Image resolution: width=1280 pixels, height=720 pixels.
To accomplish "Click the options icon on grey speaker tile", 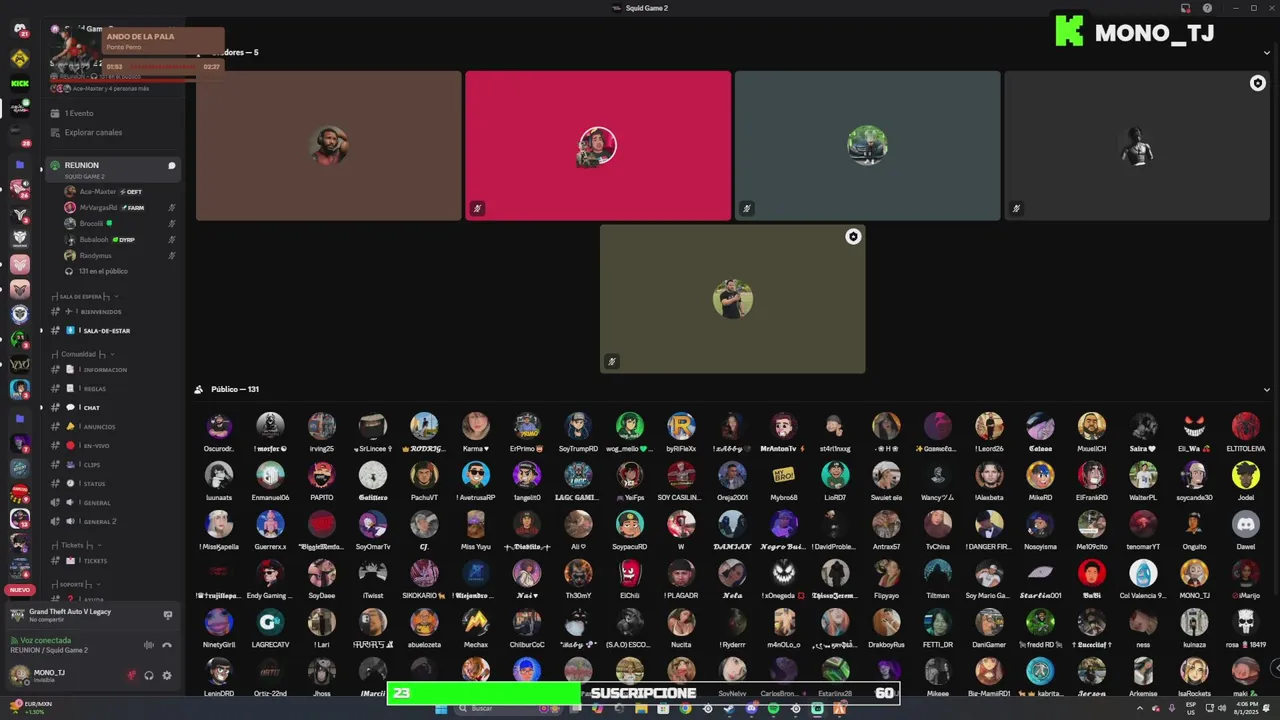I will click(1258, 83).
